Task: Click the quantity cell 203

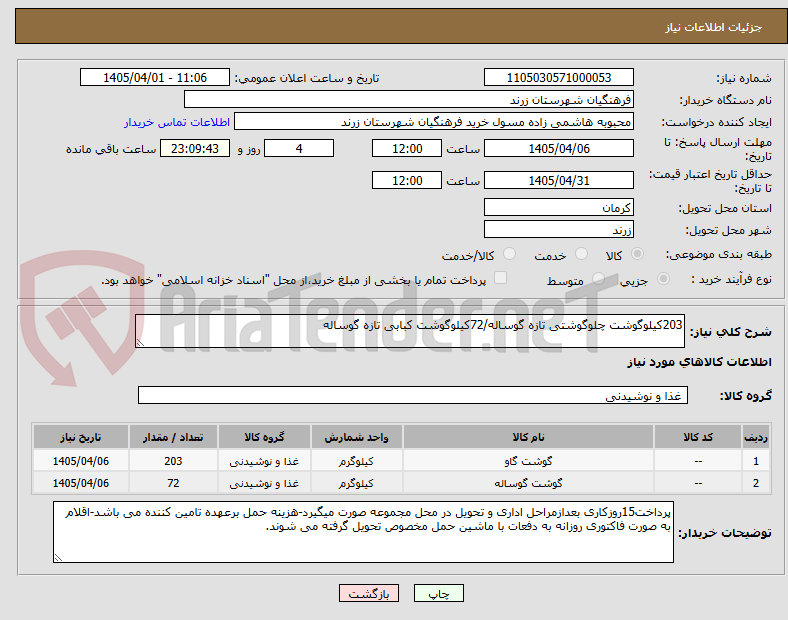Action: (173, 461)
